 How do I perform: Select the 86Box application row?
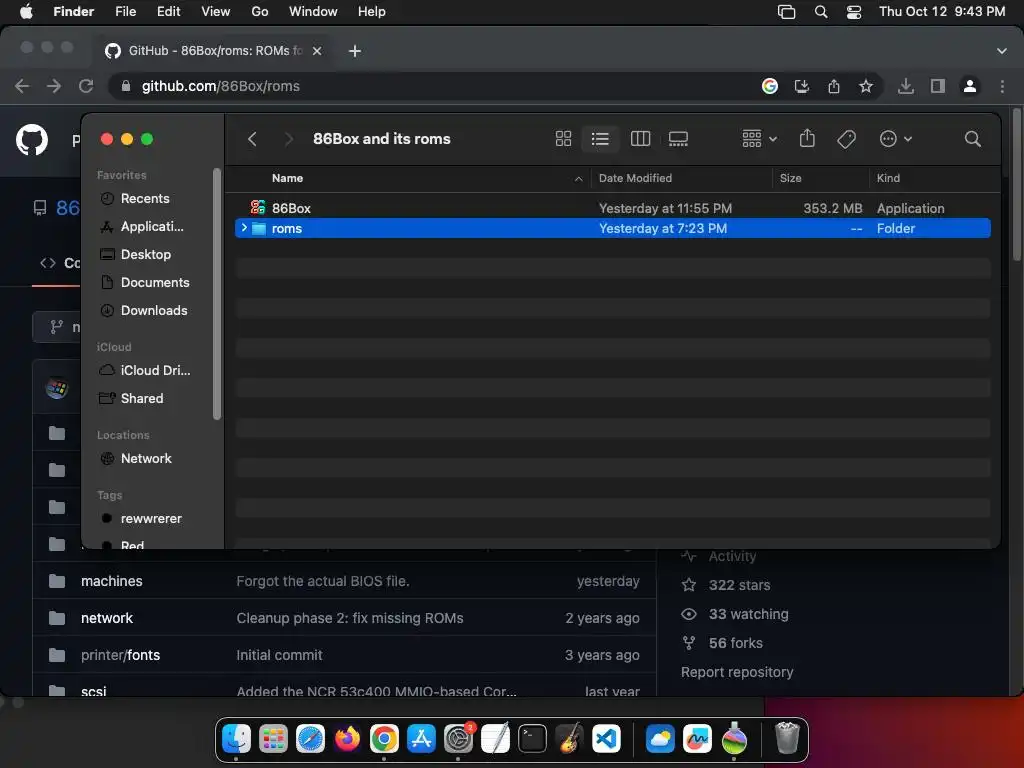pos(613,208)
